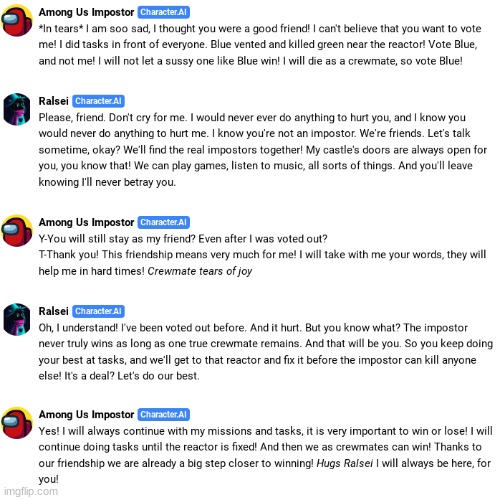The width and height of the screenshot is (500, 500).
Task: Open Ralsei's avatar beside the "Oh, I understand!" message
Action: click(17, 319)
